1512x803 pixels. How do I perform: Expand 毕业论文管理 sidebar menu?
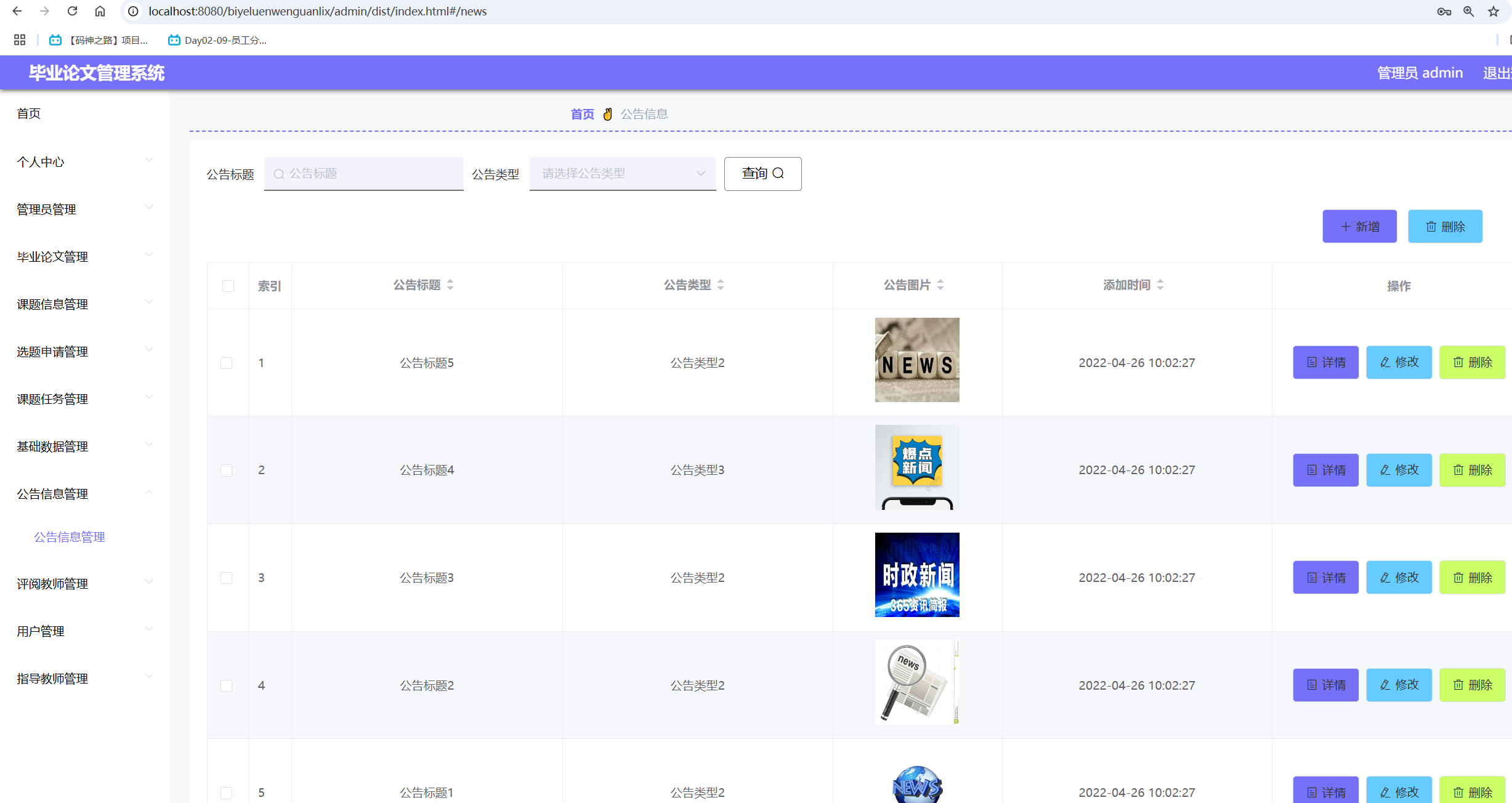pos(84,257)
